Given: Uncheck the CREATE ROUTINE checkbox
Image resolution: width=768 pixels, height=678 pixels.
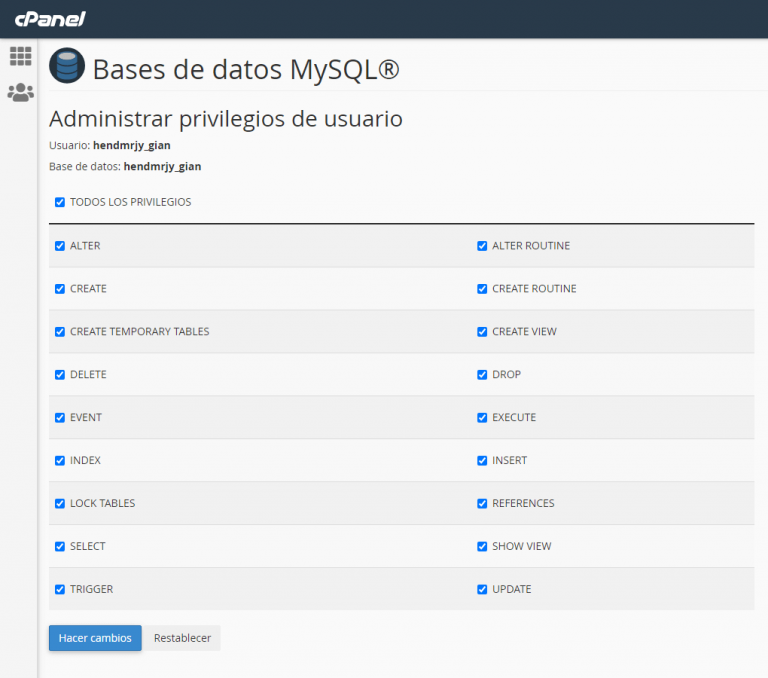Looking at the screenshot, I should coord(482,289).
